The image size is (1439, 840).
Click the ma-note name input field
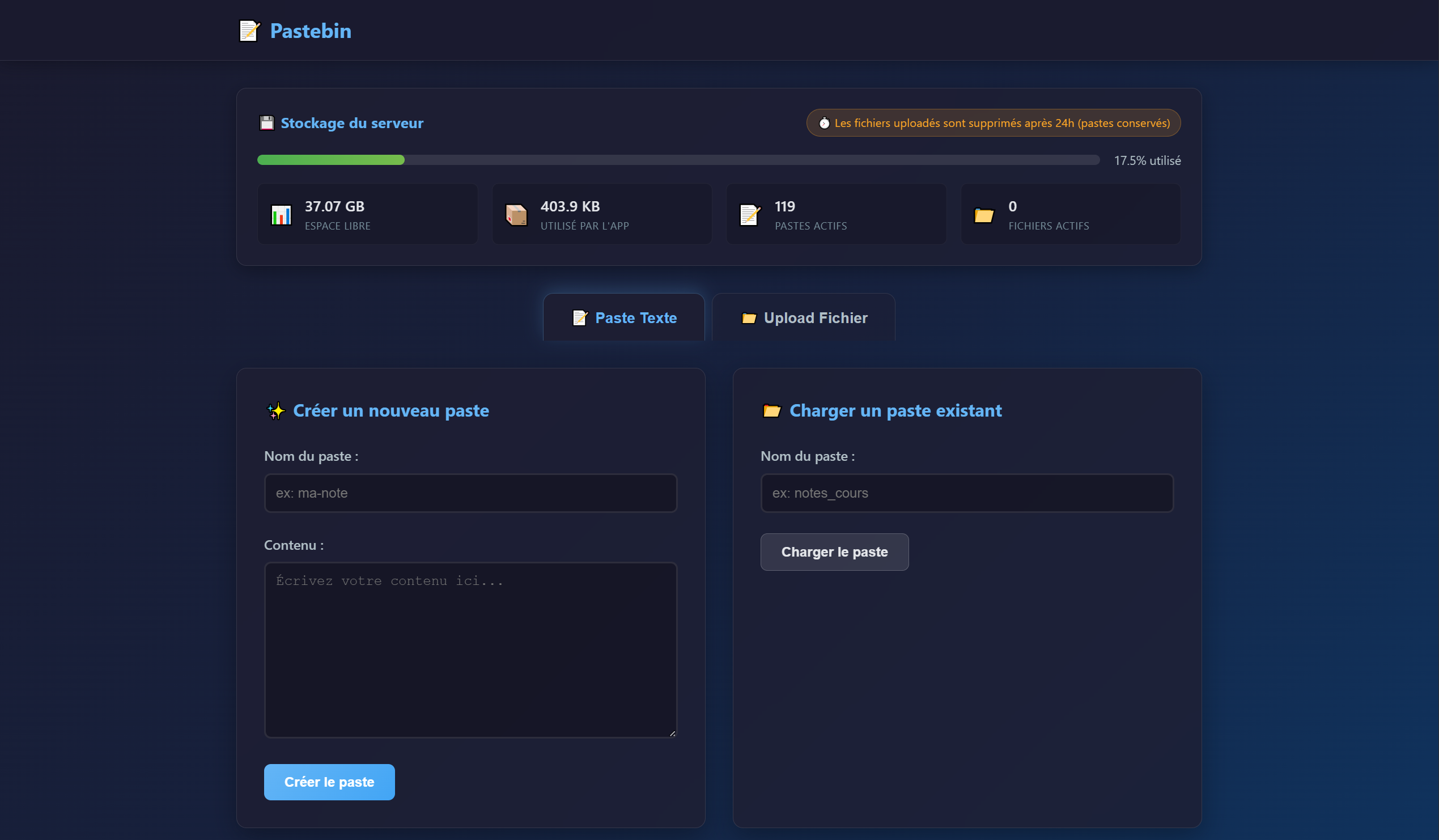(470, 493)
